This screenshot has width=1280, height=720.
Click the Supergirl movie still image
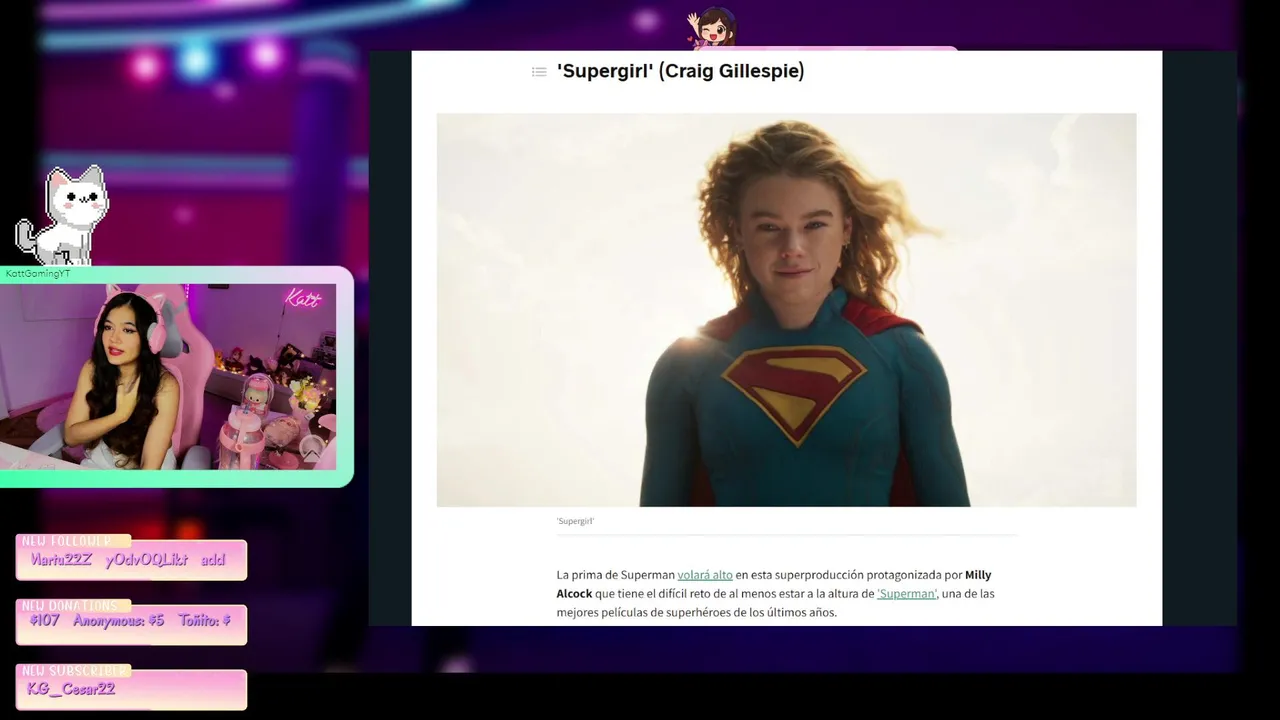[x=786, y=310]
